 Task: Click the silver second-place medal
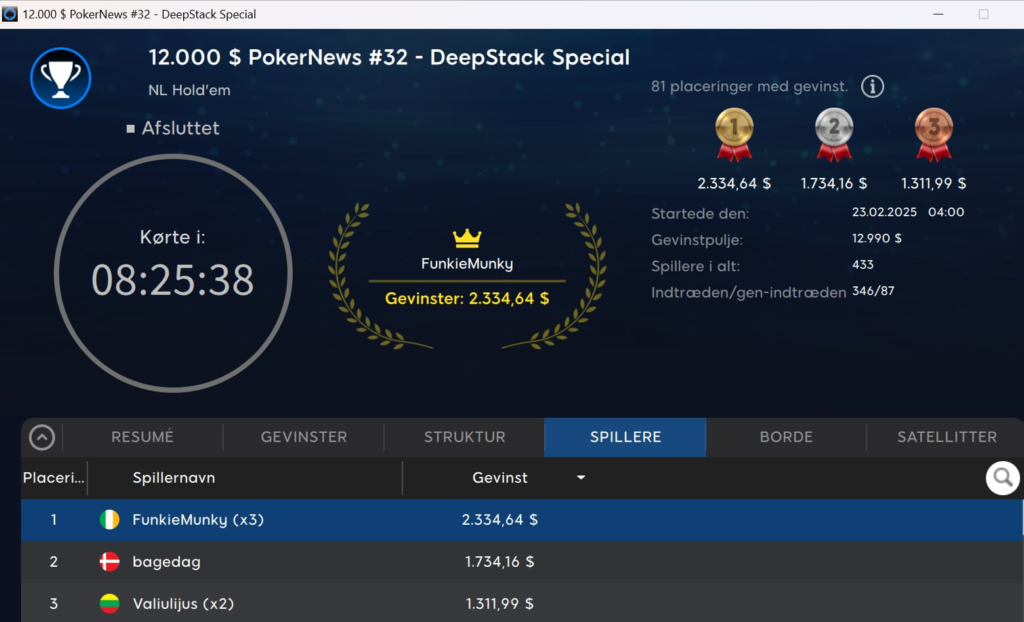click(x=834, y=135)
